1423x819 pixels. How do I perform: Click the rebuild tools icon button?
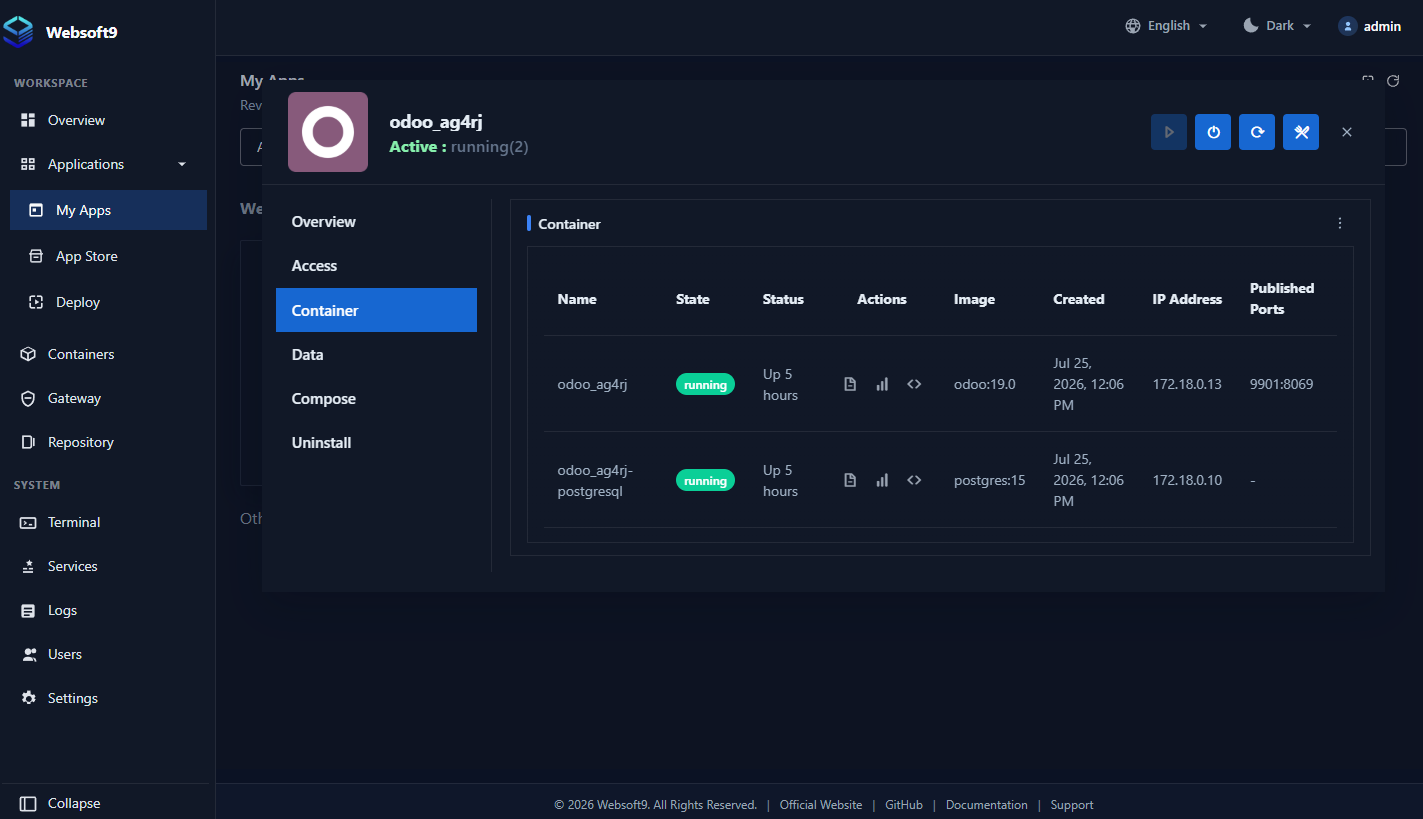(1301, 132)
